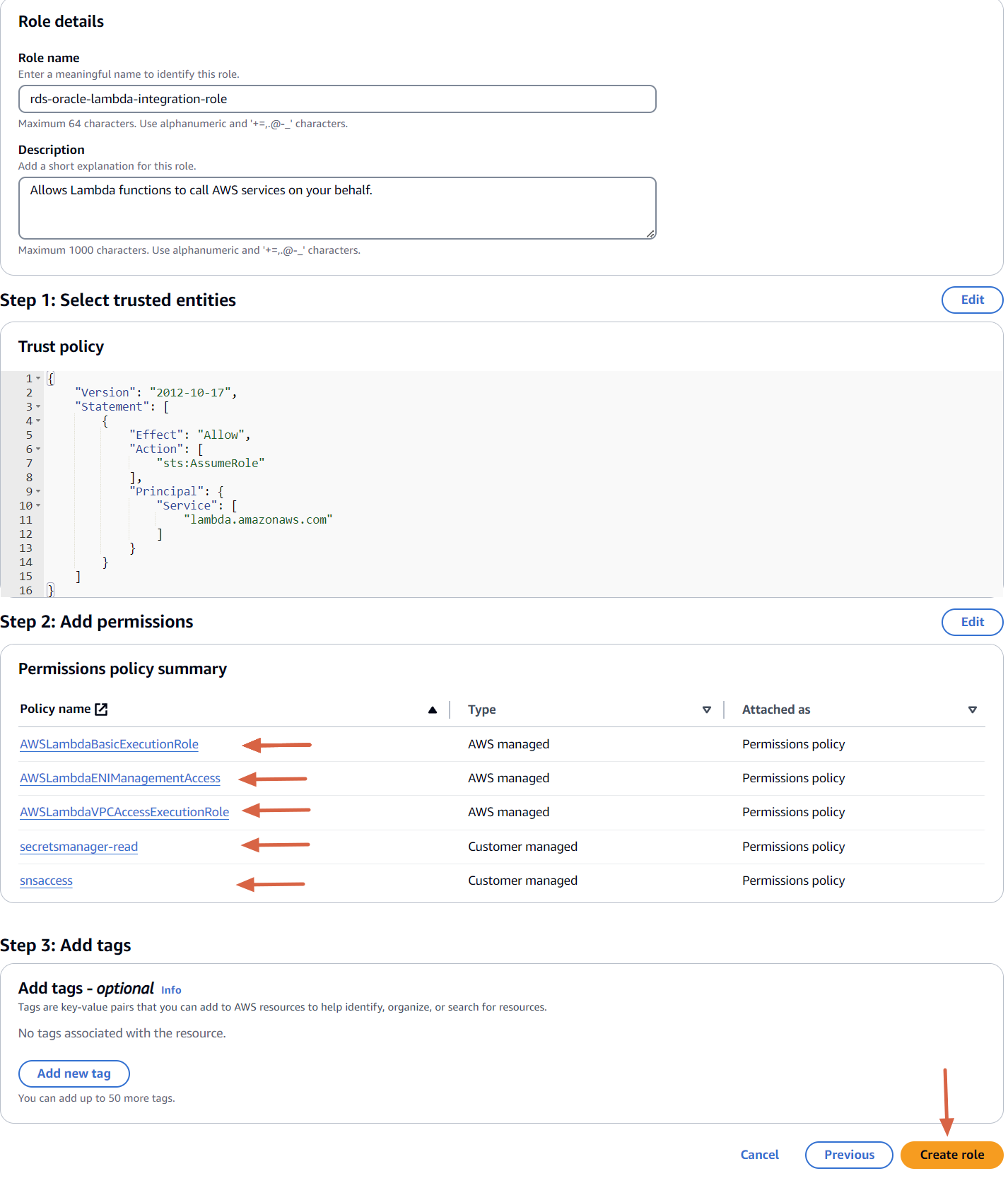Open the AWSLambdaBasicExecutionRole policy link

tap(109, 744)
